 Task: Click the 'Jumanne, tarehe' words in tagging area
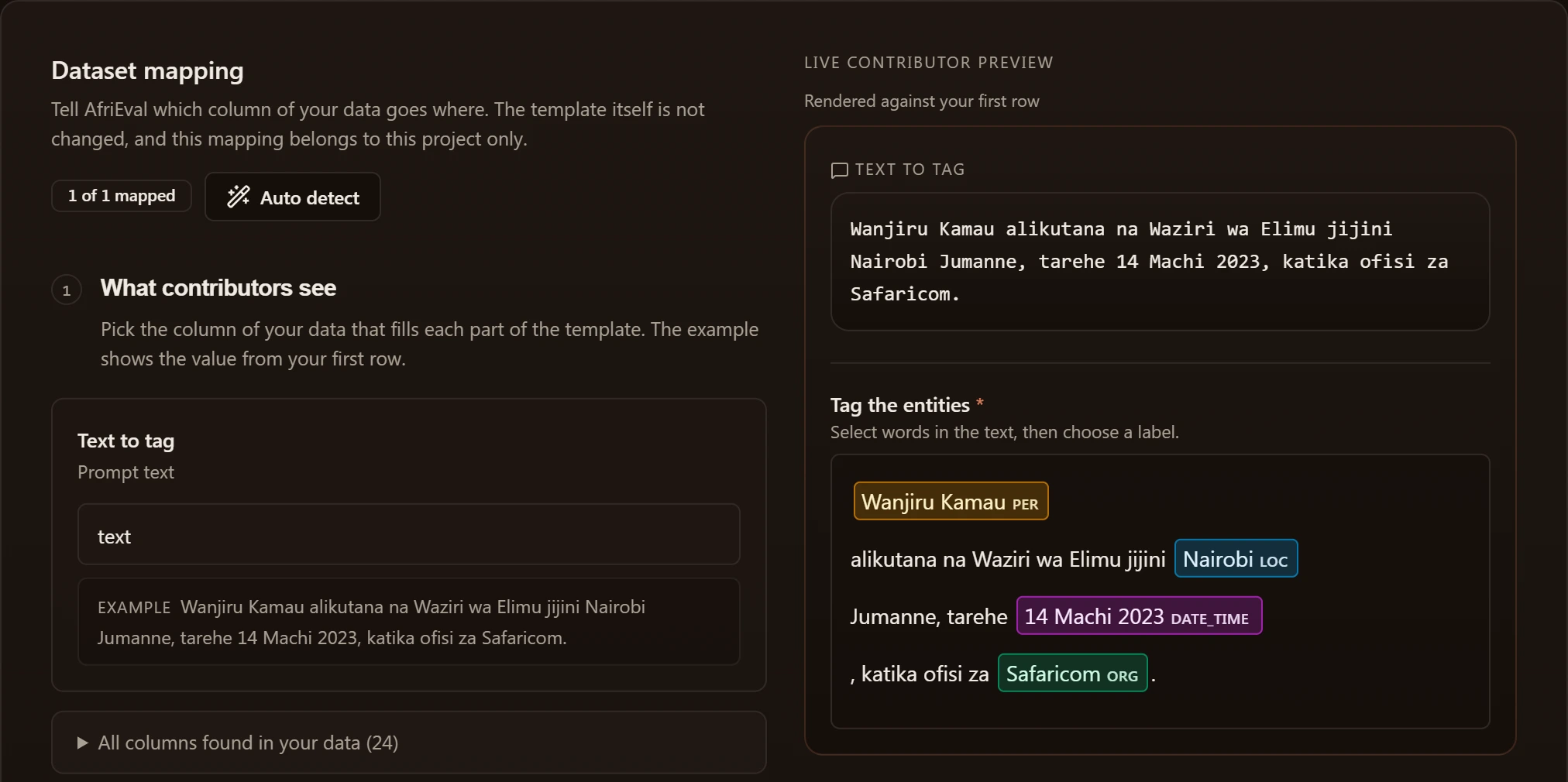pyautogui.click(x=929, y=617)
